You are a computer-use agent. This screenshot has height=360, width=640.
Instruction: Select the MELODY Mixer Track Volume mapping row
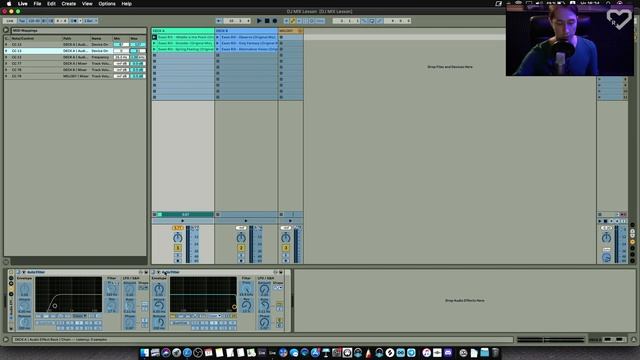(75, 76)
